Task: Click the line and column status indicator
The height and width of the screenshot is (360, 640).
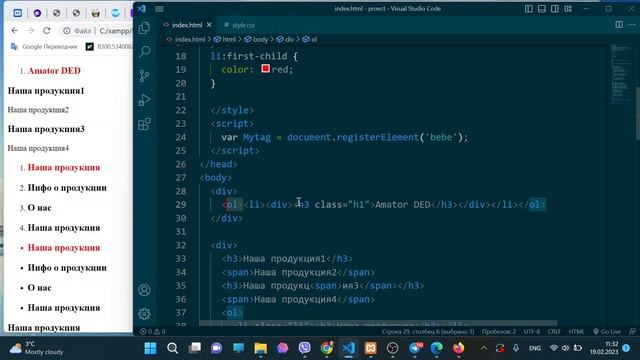Action: 428,331
